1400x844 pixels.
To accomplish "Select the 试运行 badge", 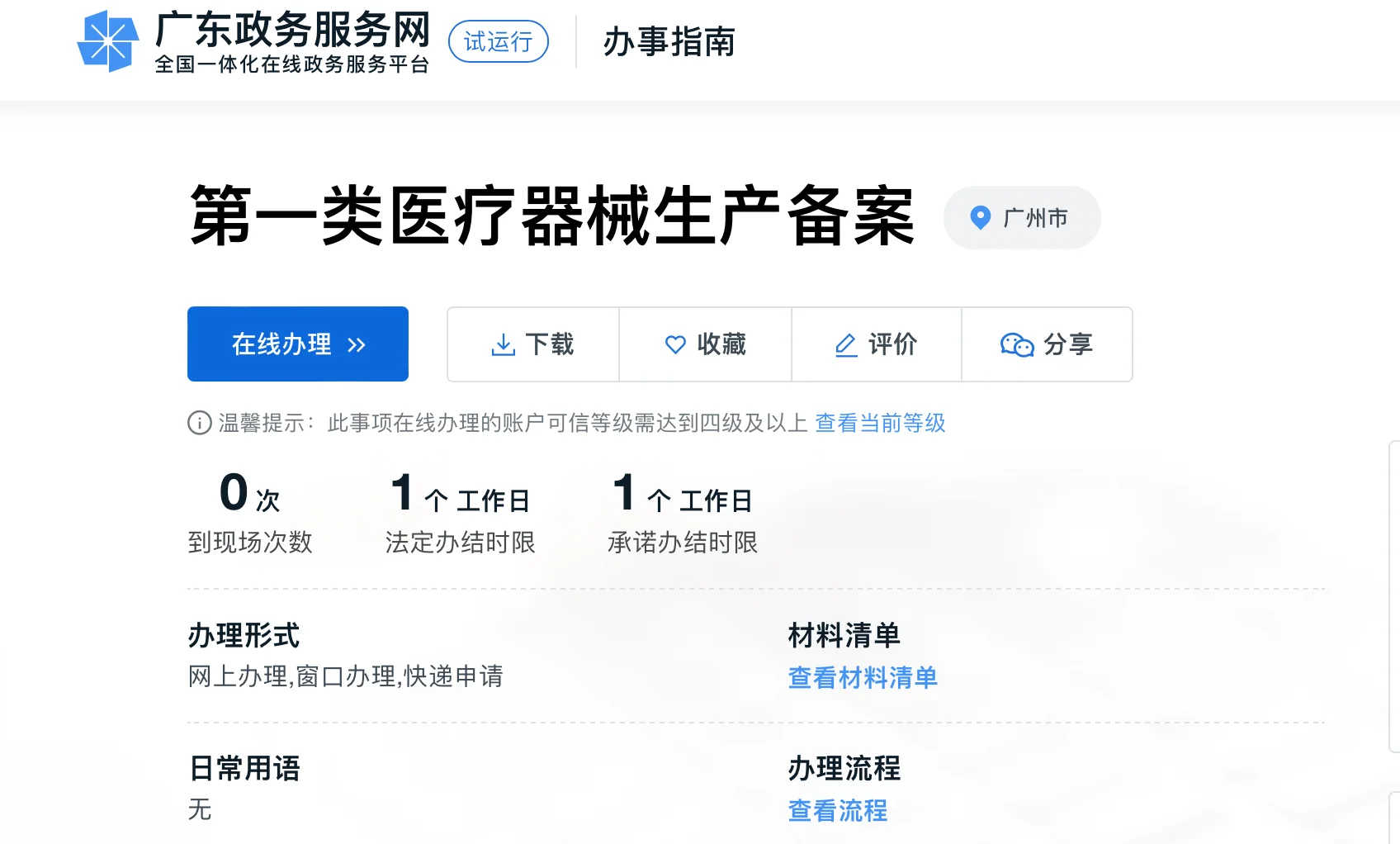I will 497,41.
